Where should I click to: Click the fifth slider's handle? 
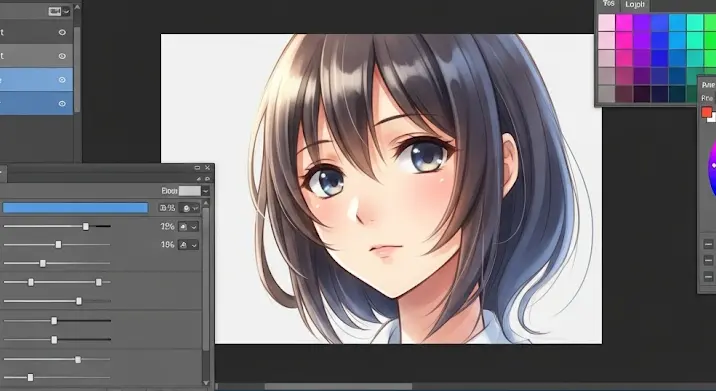click(x=79, y=301)
